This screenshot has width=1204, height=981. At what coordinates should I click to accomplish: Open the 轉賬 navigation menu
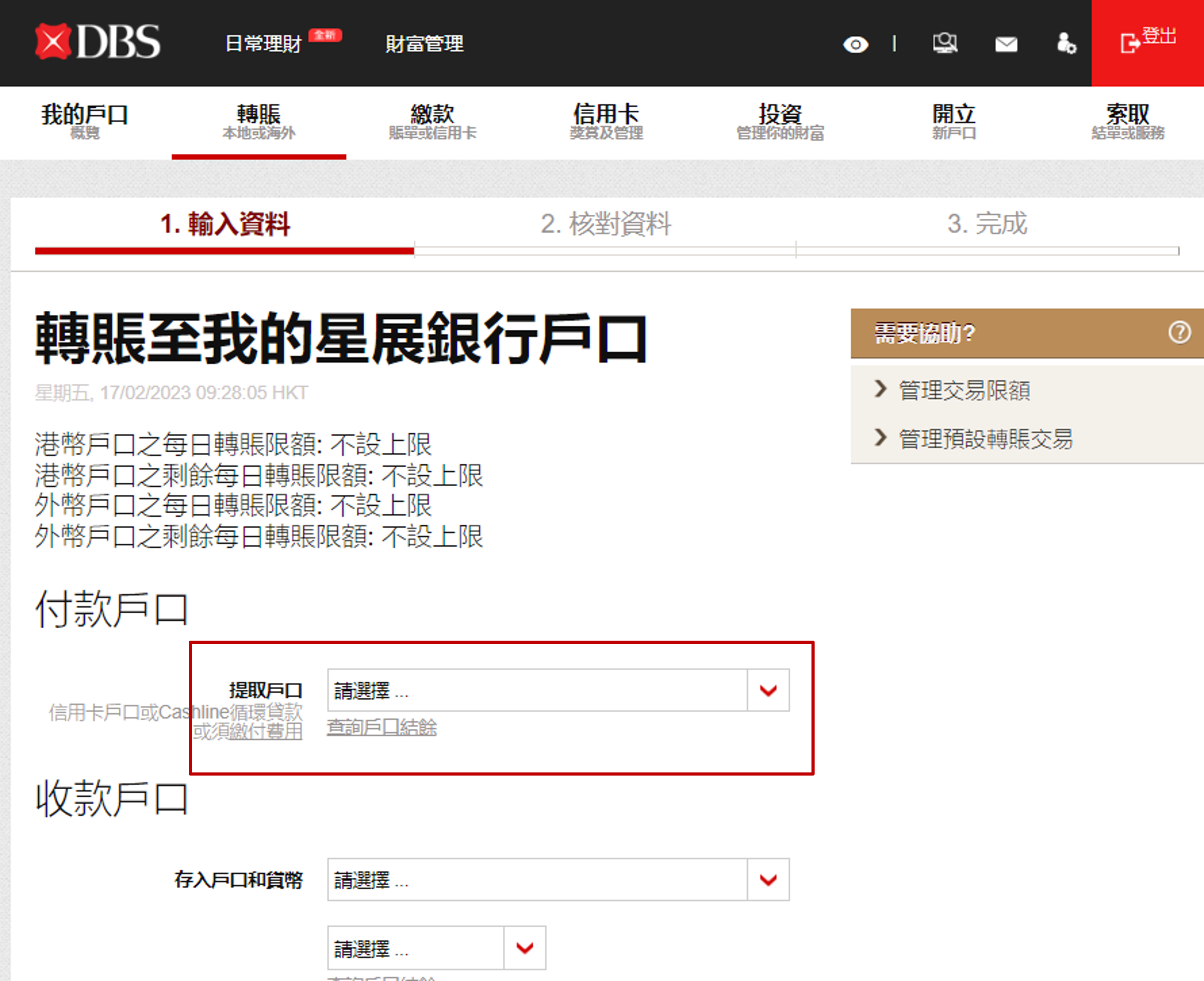pos(259,121)
